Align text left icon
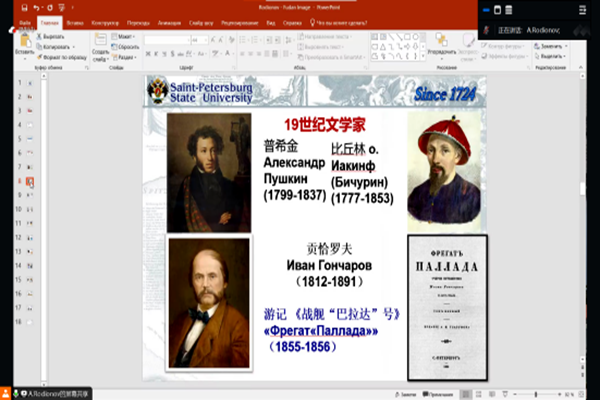600x400 pixels. (242, 54)
